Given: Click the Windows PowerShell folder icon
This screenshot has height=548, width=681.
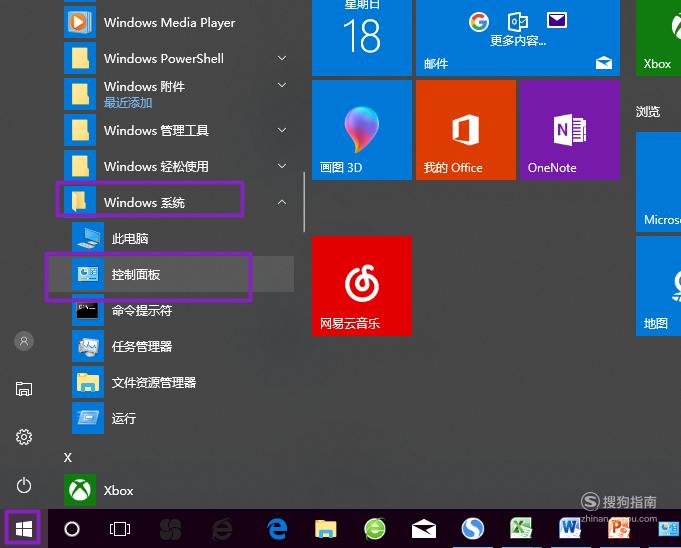Looking at the screenshot, I should pyautogui.click(x=80, y=58).
